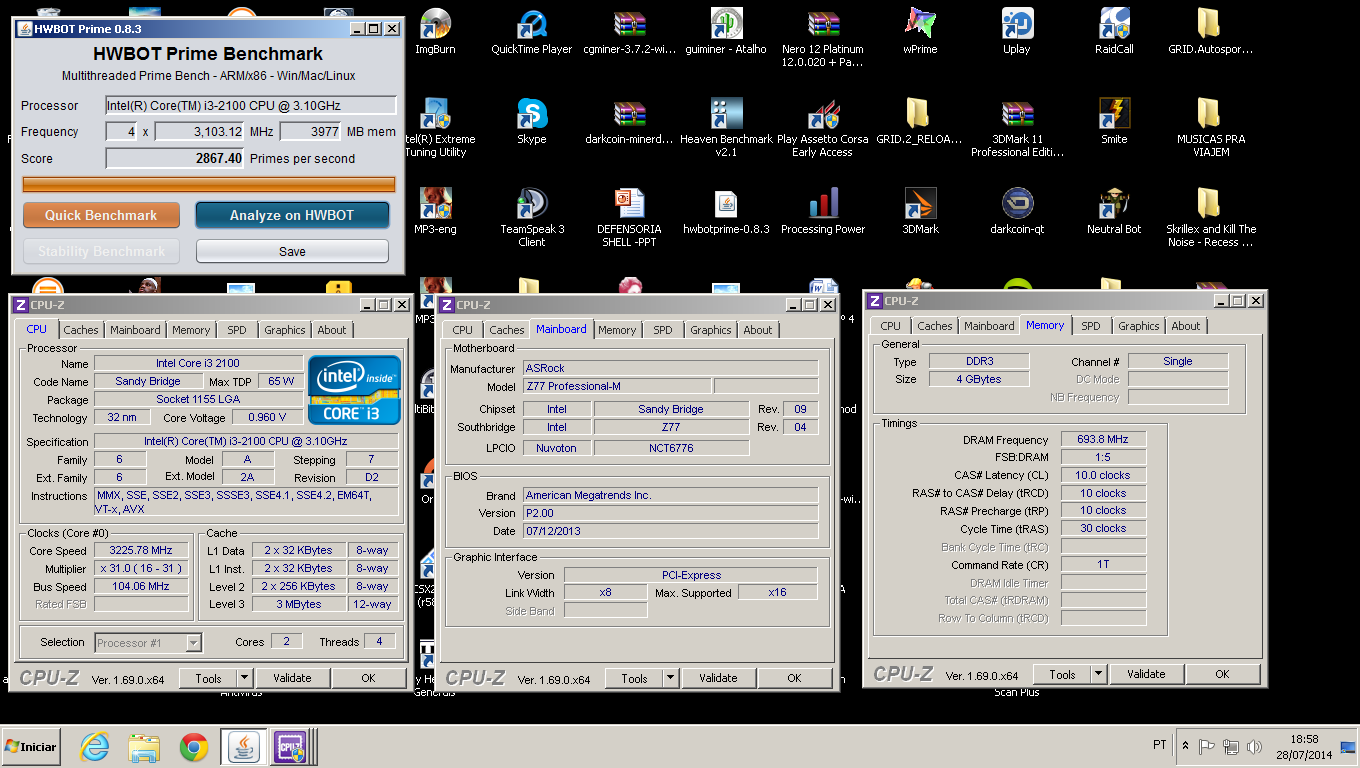
Task: Switch to CPU-Z taskbar item
Action: pyautogui.click(x=291, y=747)
